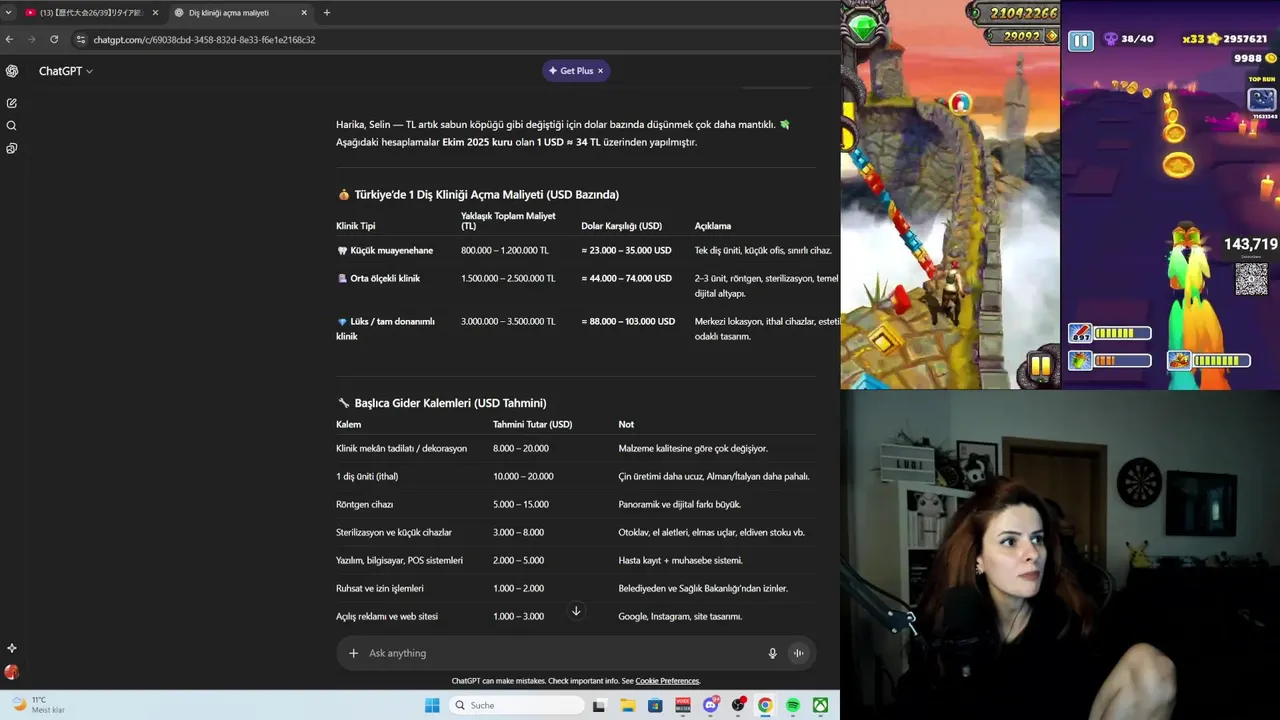Open Xbox app from the taskbar
The height and width of the screenshot is (720, 1280).
pos(820,705)
